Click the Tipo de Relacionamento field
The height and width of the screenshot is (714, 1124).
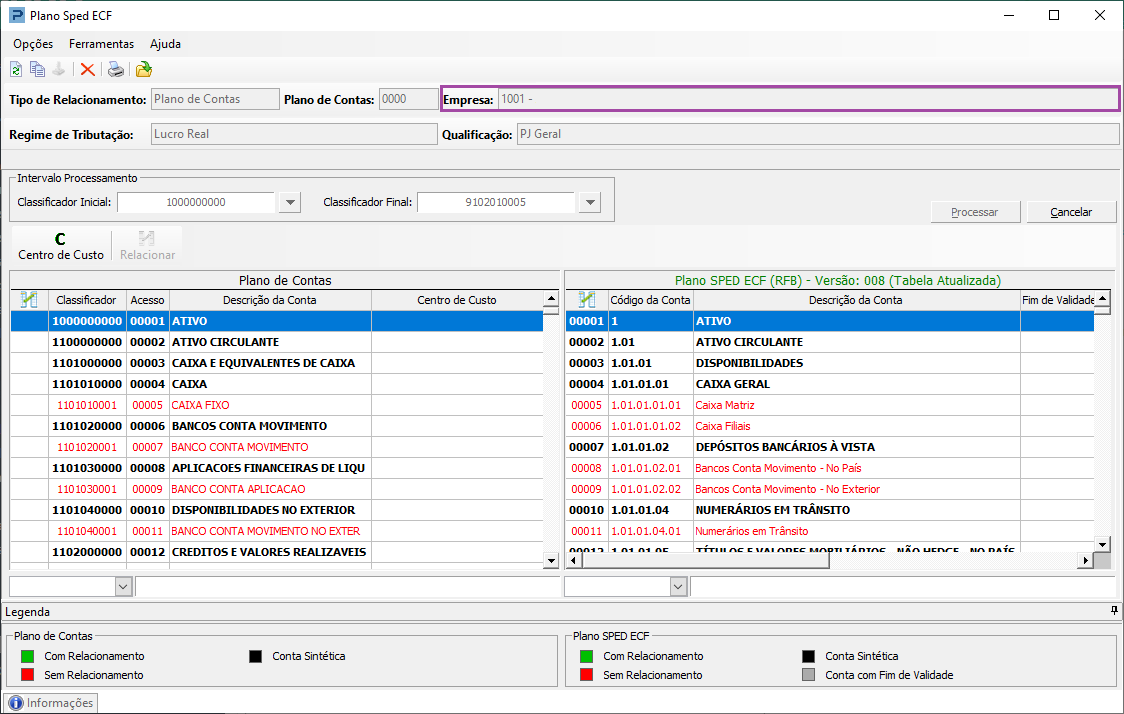[x=215, y=99]
